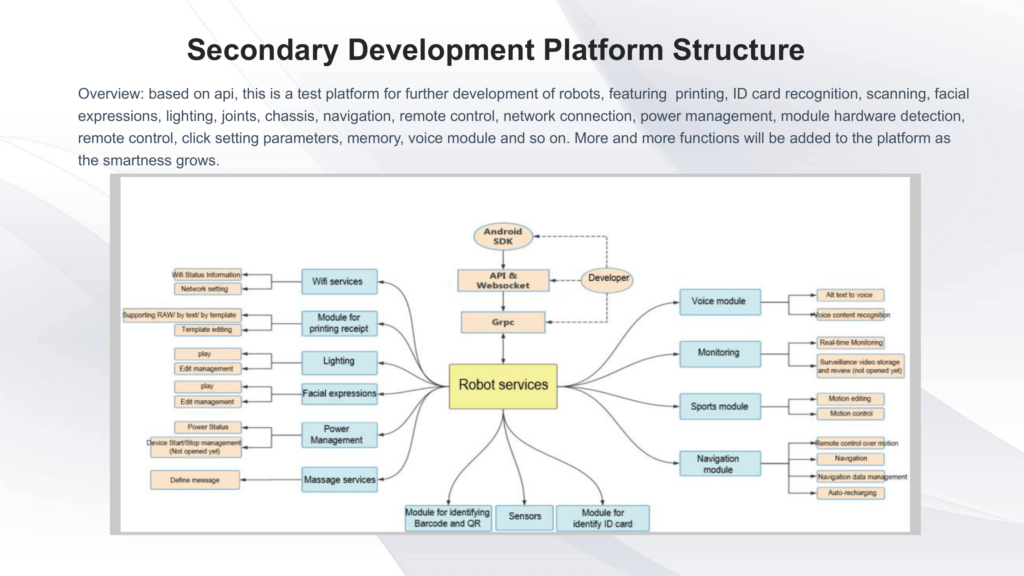Screen dimensions: 1024x576
Task: Select the Voice module box
Action: [x=718, y=301]
